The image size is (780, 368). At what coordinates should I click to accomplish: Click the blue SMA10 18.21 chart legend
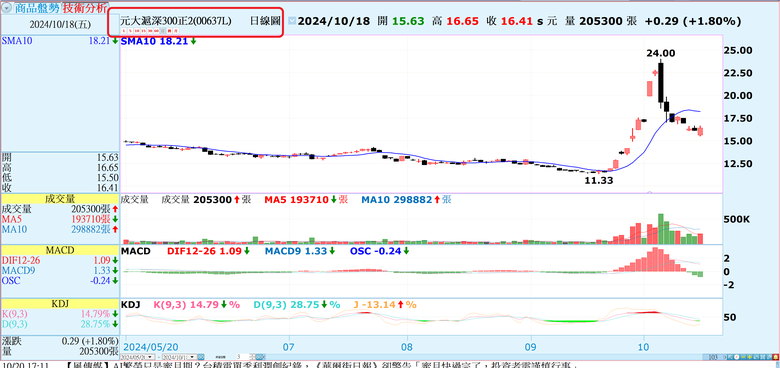[159, 42]
